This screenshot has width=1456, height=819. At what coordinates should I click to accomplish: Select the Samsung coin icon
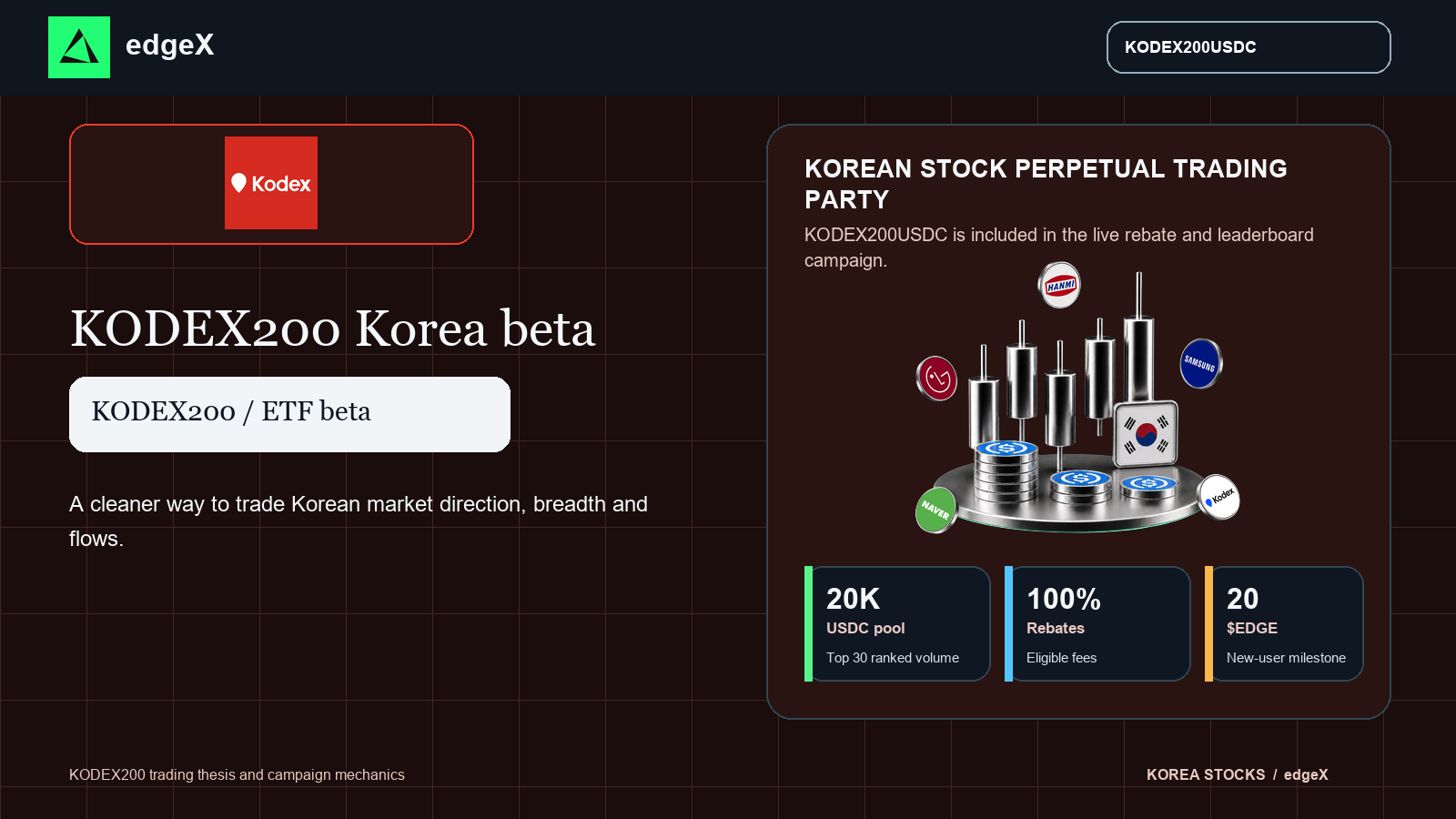[x=1200, y=363]
